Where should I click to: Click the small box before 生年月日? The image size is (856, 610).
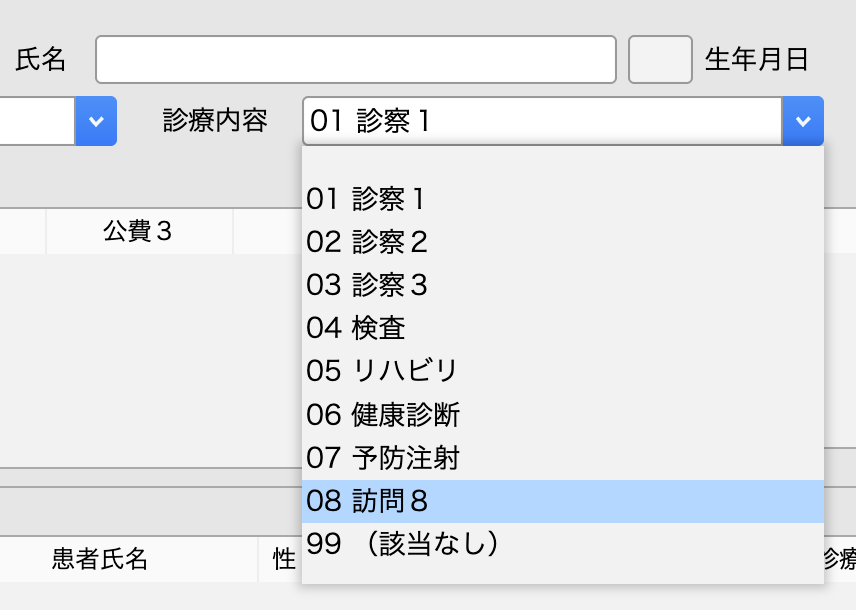point(660,60)
